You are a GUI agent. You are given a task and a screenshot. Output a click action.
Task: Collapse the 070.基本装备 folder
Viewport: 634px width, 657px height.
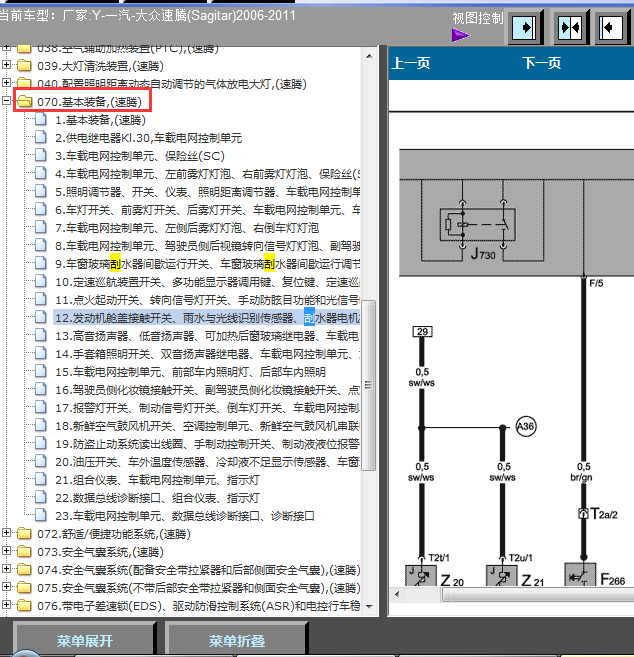point(6,101)
